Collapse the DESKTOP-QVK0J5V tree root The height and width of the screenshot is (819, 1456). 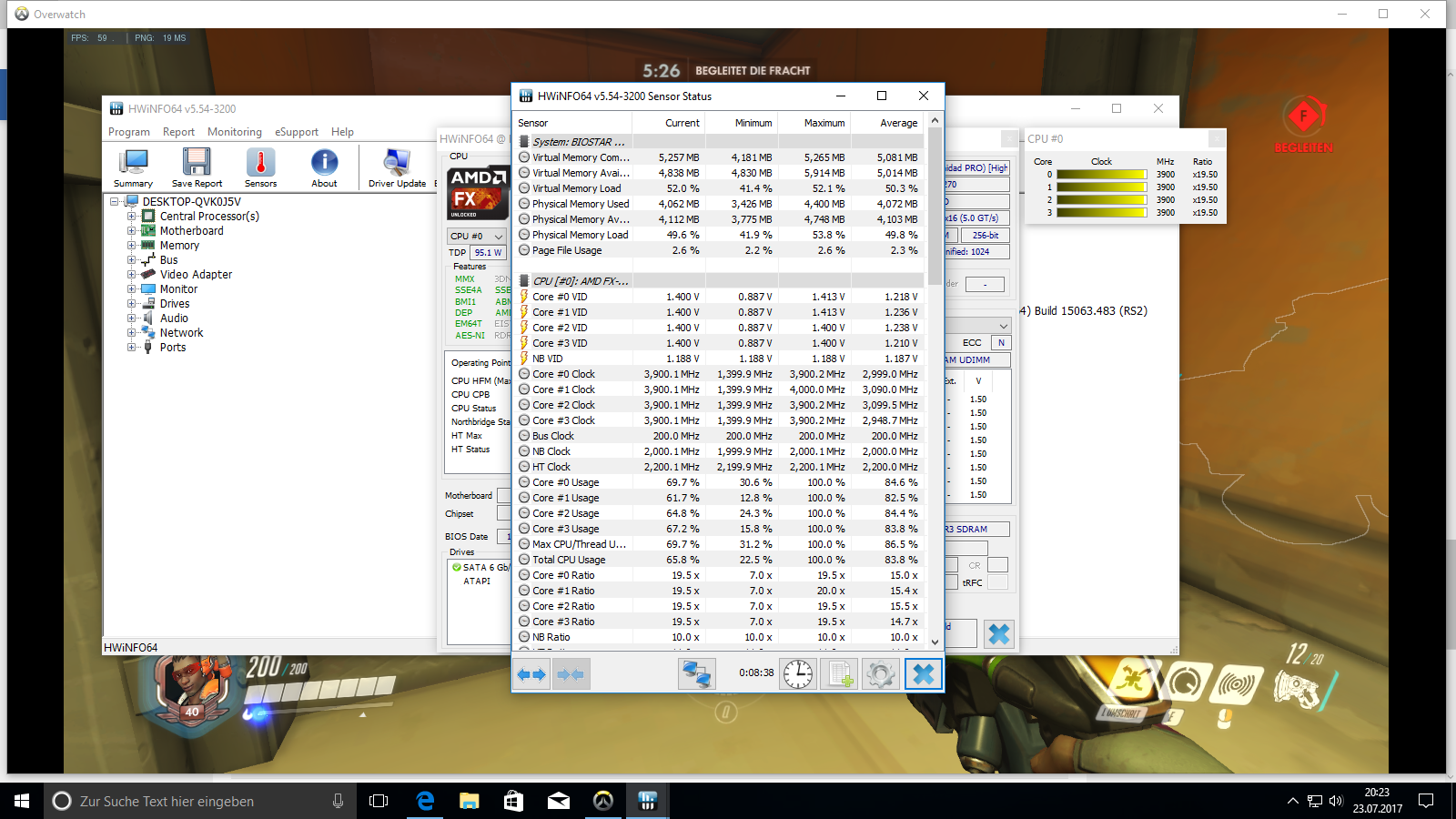[x=115, y=202]
